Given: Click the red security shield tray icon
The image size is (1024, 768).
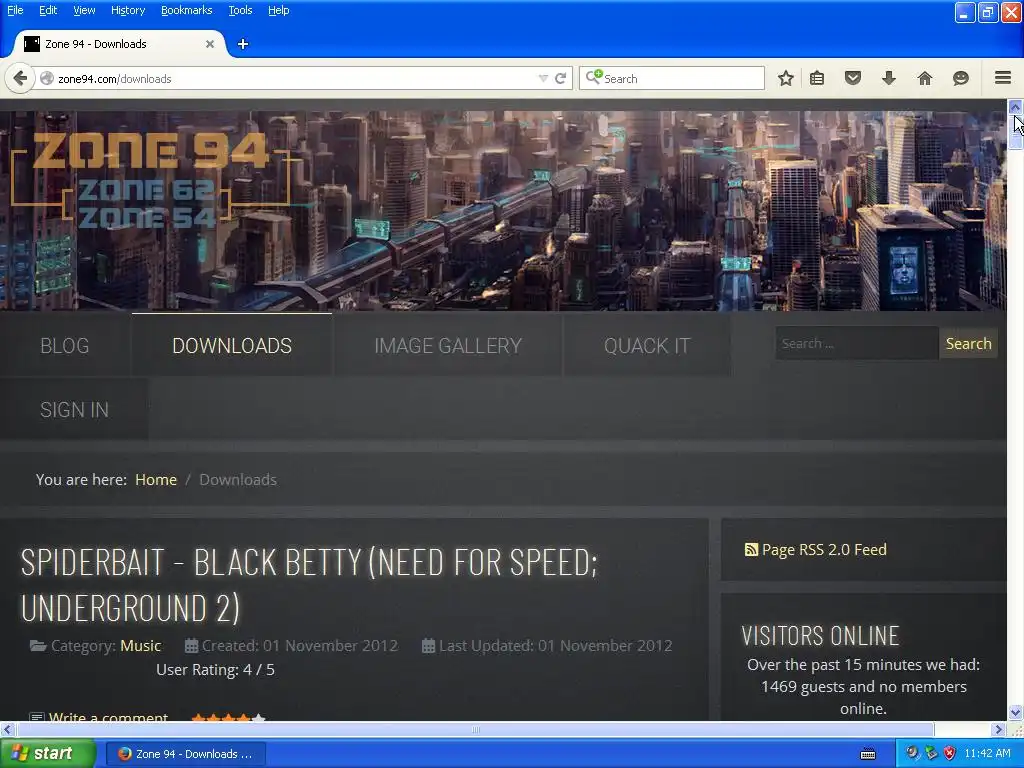Looking at the screenshot, I should [x=950, y=754].
